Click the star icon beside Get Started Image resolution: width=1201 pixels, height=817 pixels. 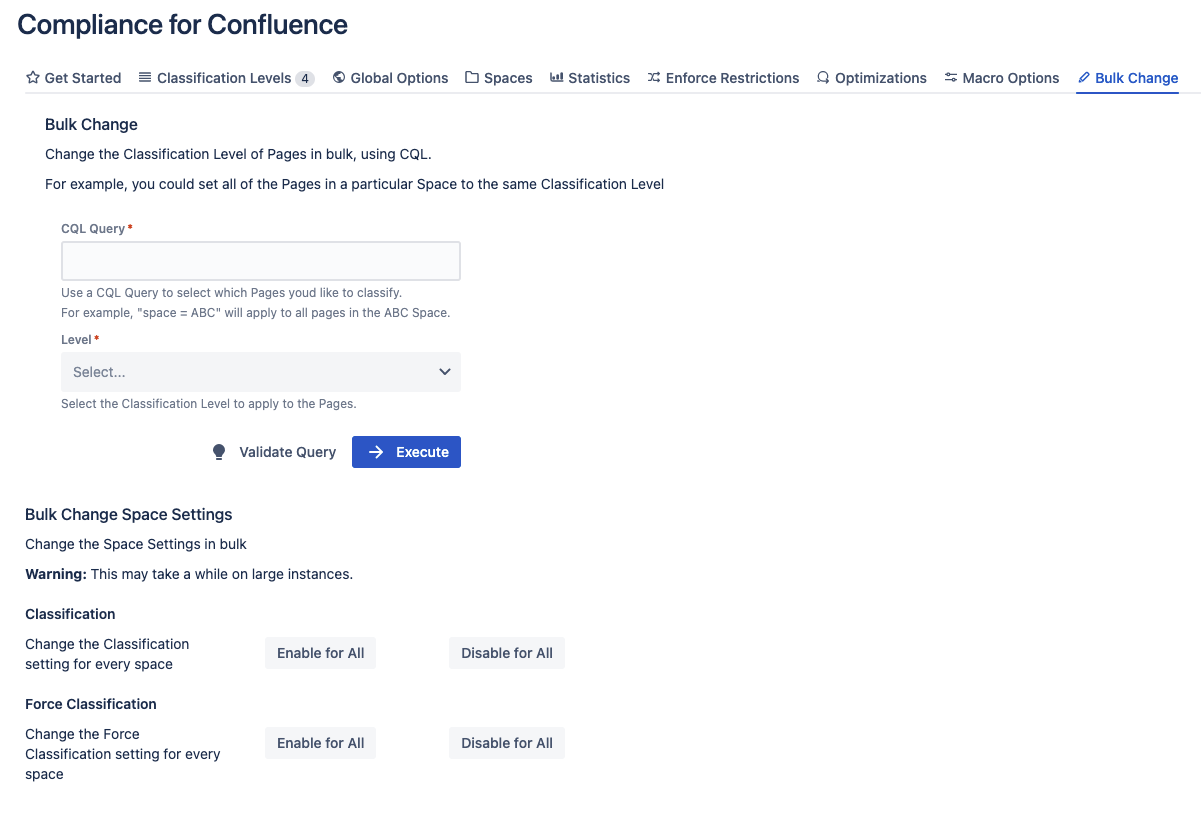33,78
